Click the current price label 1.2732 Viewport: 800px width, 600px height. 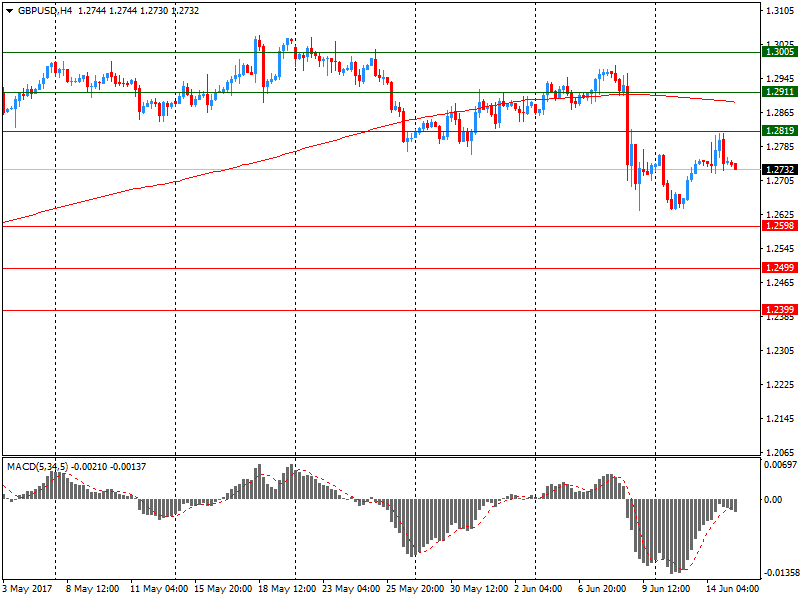tap(780, 169)
